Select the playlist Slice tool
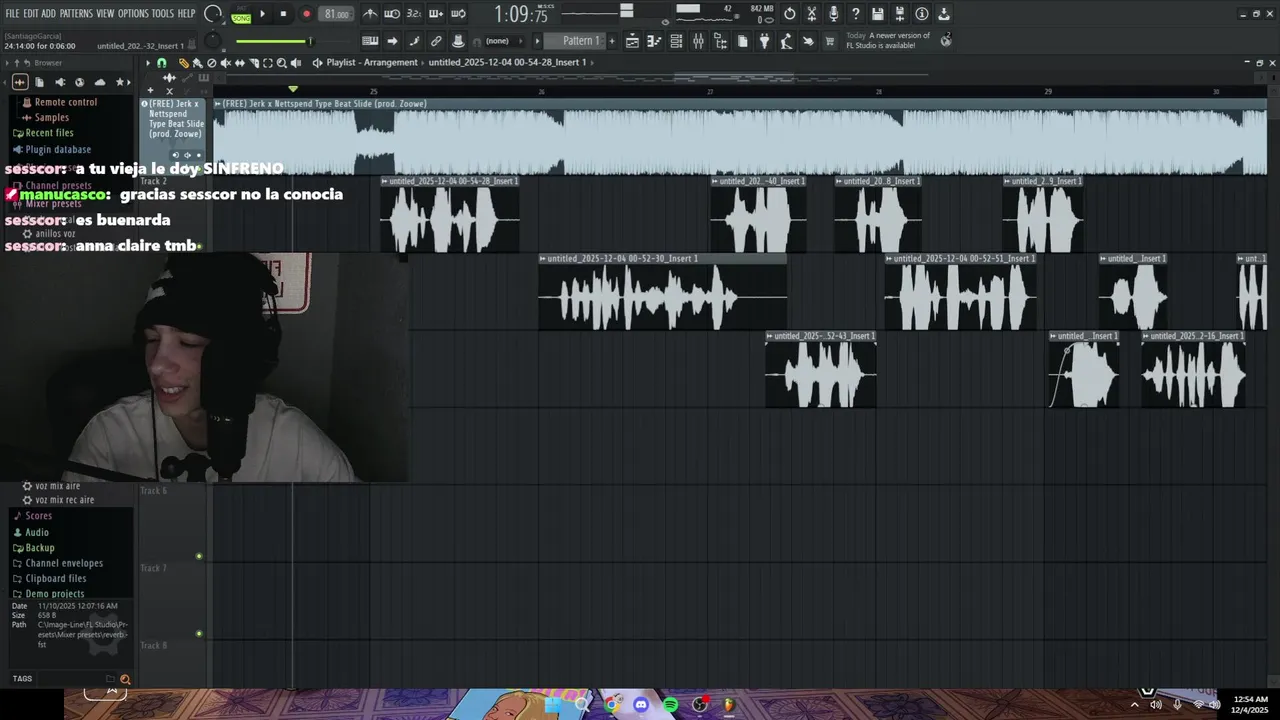This screenshot has height=720, width=1280. [x=253, y=63]
